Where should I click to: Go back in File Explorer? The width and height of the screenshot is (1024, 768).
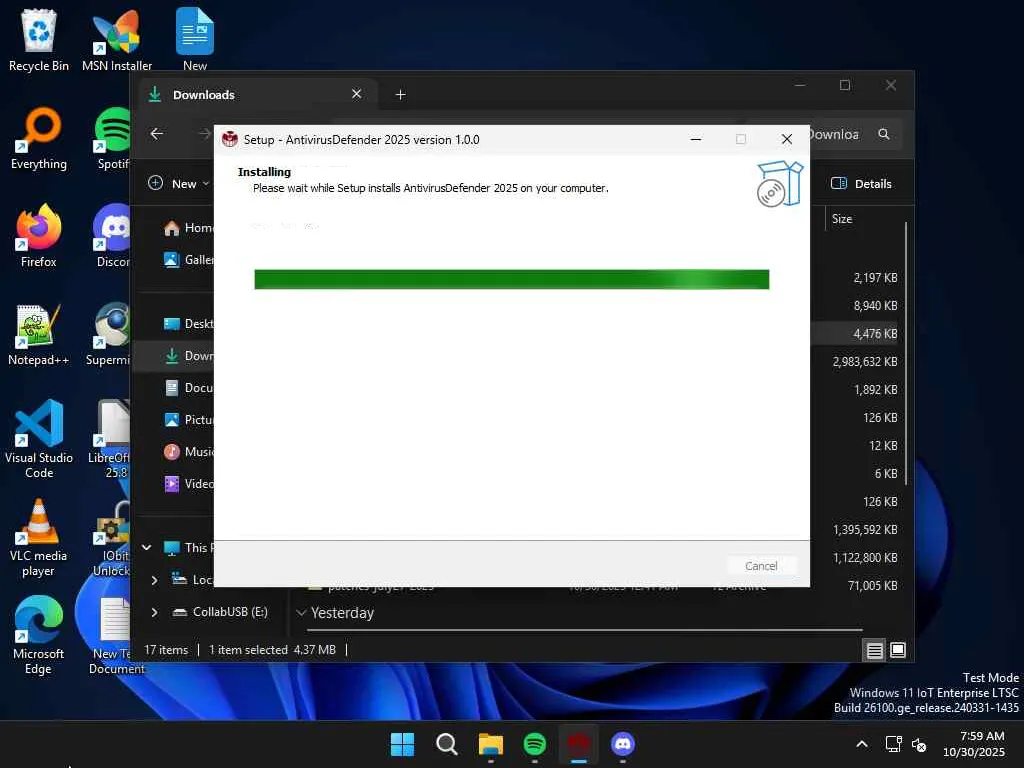click(x=157, y=134)
